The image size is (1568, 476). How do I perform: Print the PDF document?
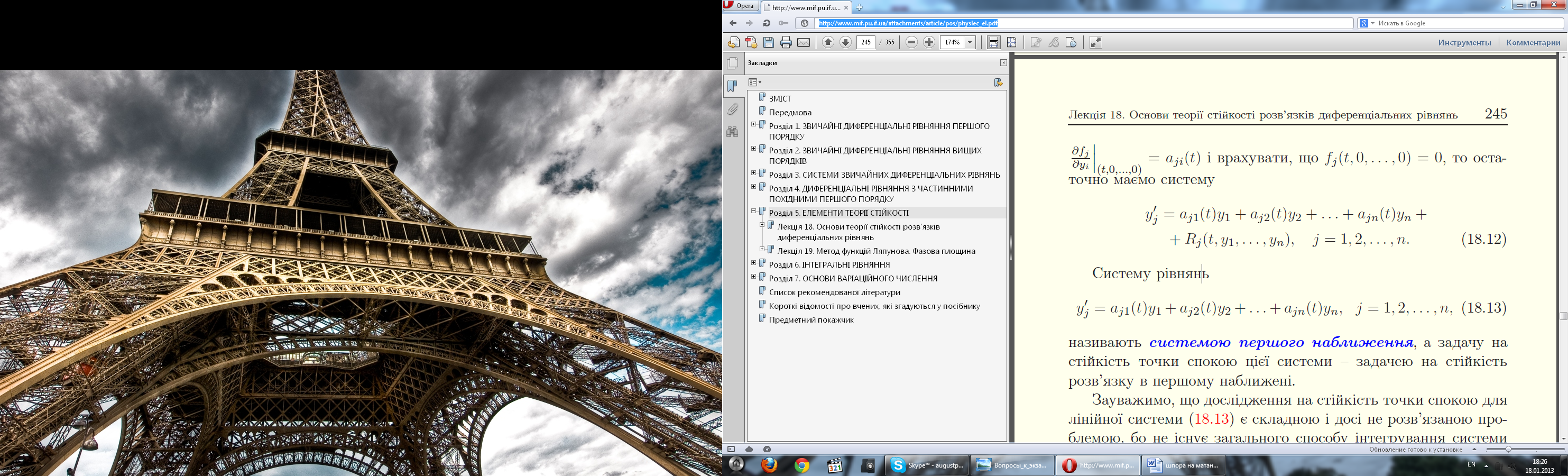786,42
